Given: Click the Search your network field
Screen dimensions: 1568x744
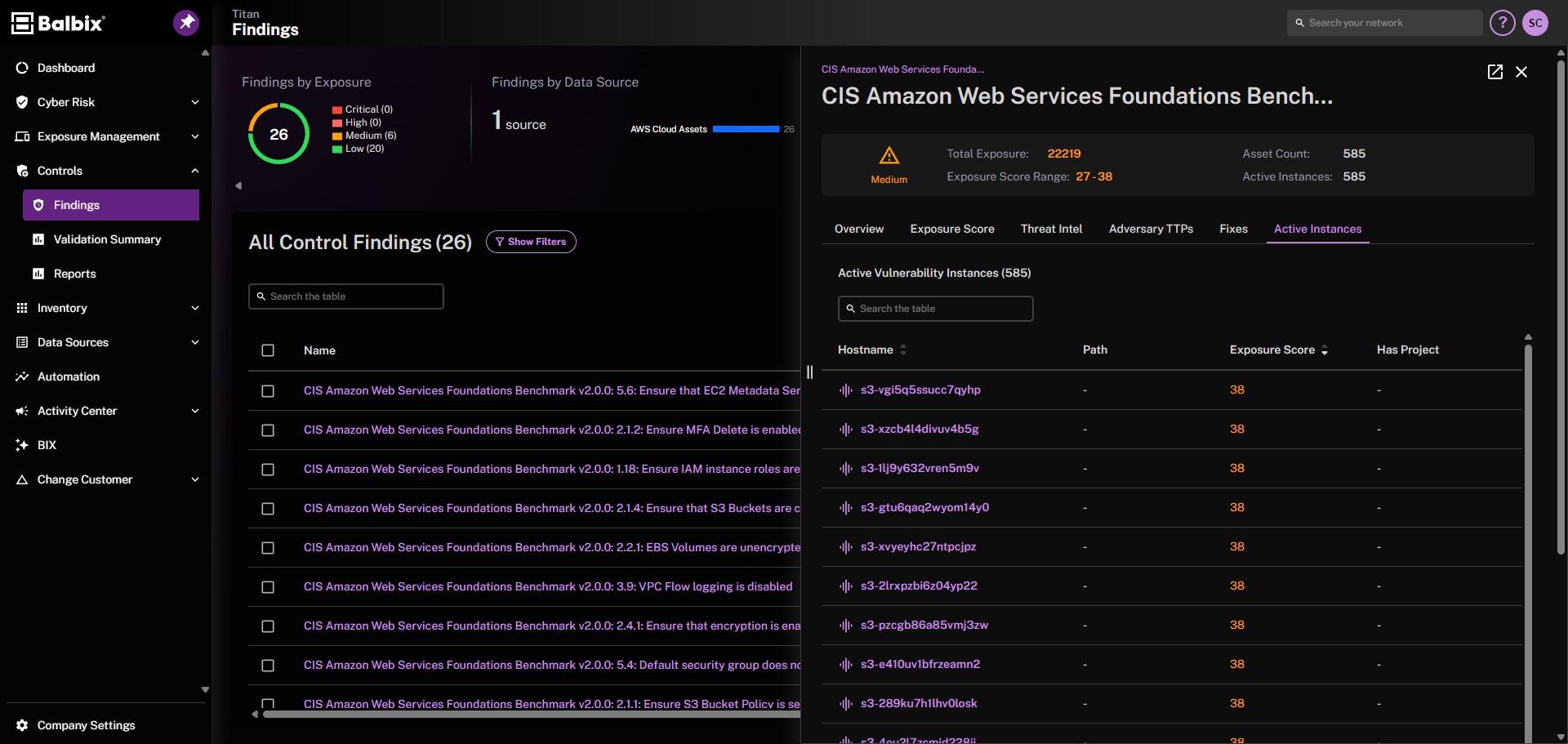Looking at the screenshot, I should click(x=1384, y=23).
